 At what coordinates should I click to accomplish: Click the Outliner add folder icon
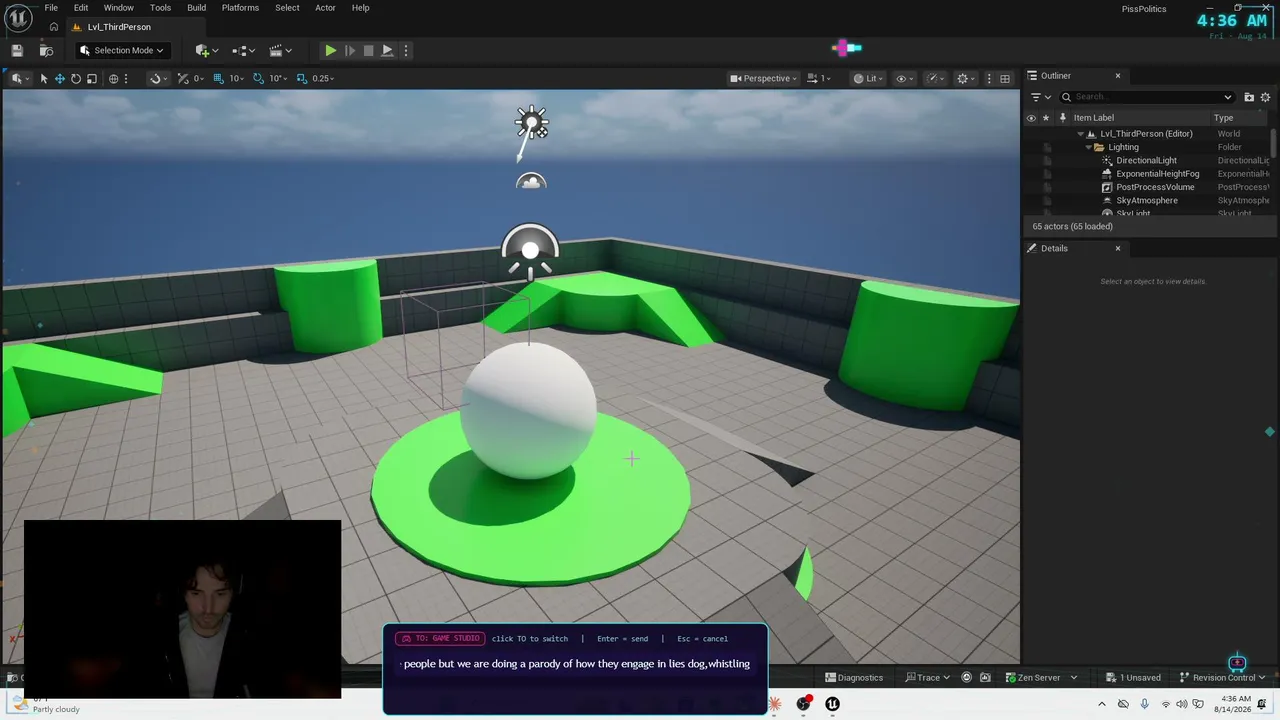[1249, 97]
